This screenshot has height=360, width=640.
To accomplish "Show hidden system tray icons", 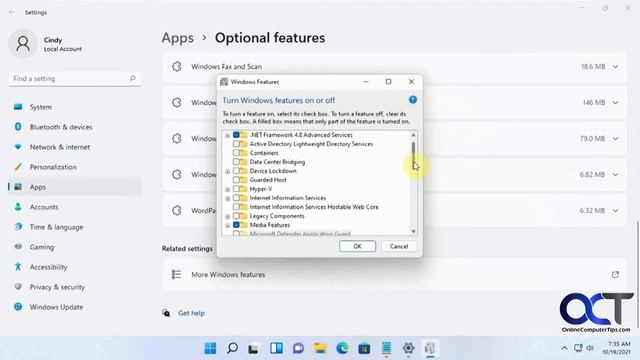I will pos(564,348).
